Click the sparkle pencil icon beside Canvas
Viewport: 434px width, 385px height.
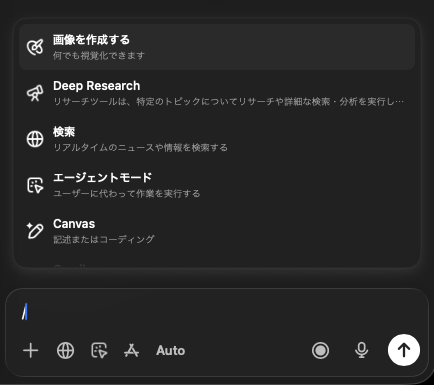pyautogui.click(x=35, y=231)
